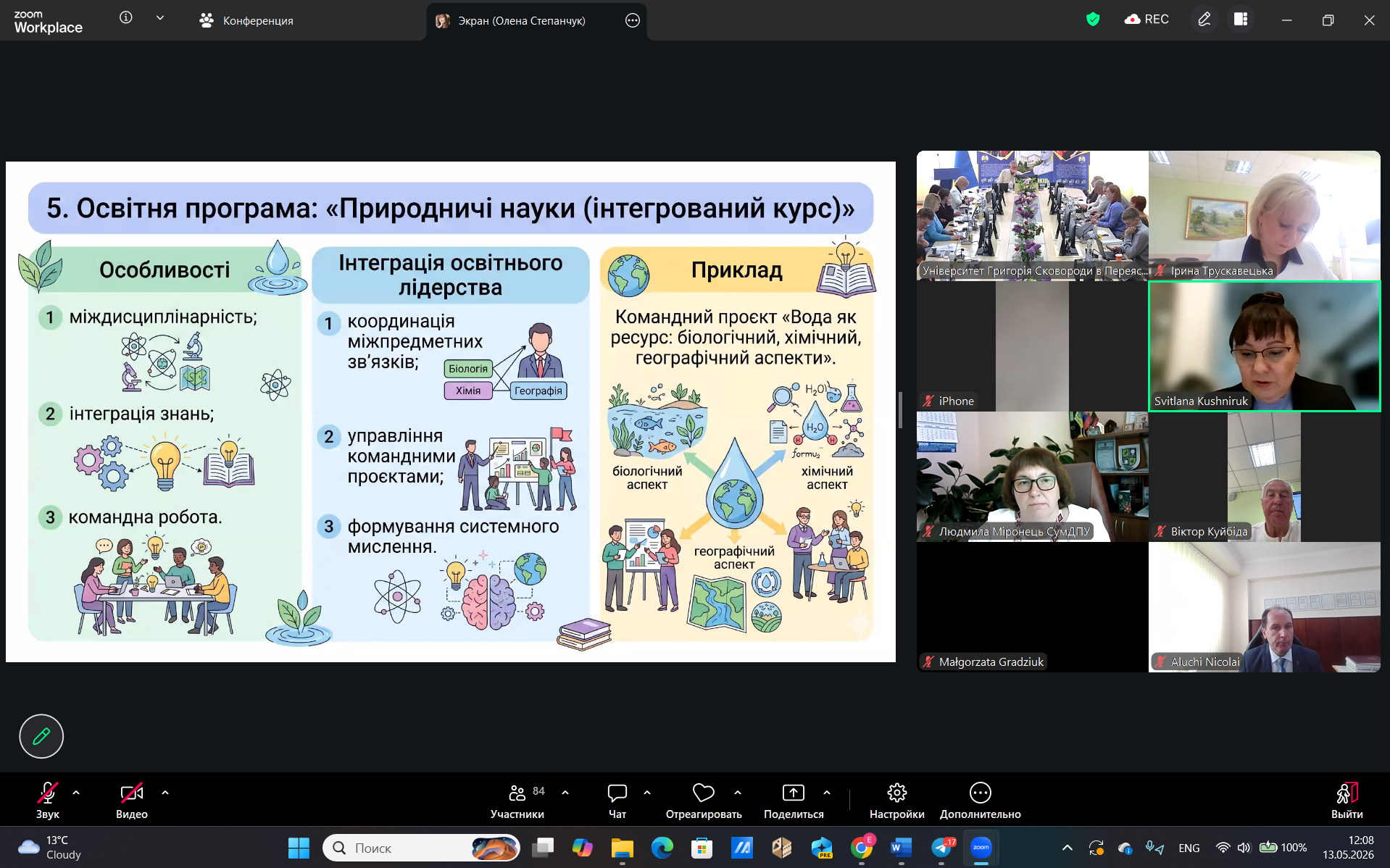Open Microsoft Store on taskbar

click(x=702, y=848)
